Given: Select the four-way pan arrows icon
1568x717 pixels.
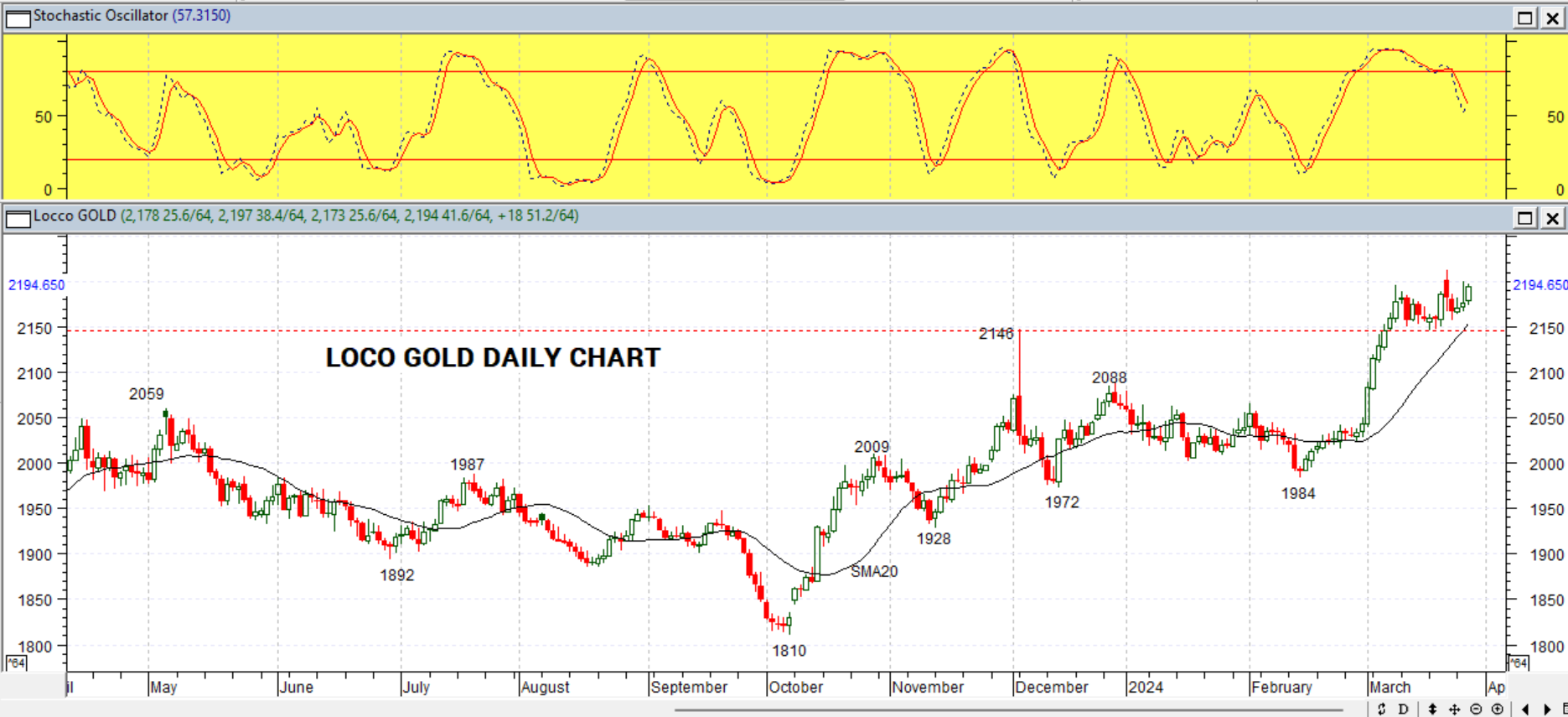Looking at the screenshot, I should pos(1454,709).
